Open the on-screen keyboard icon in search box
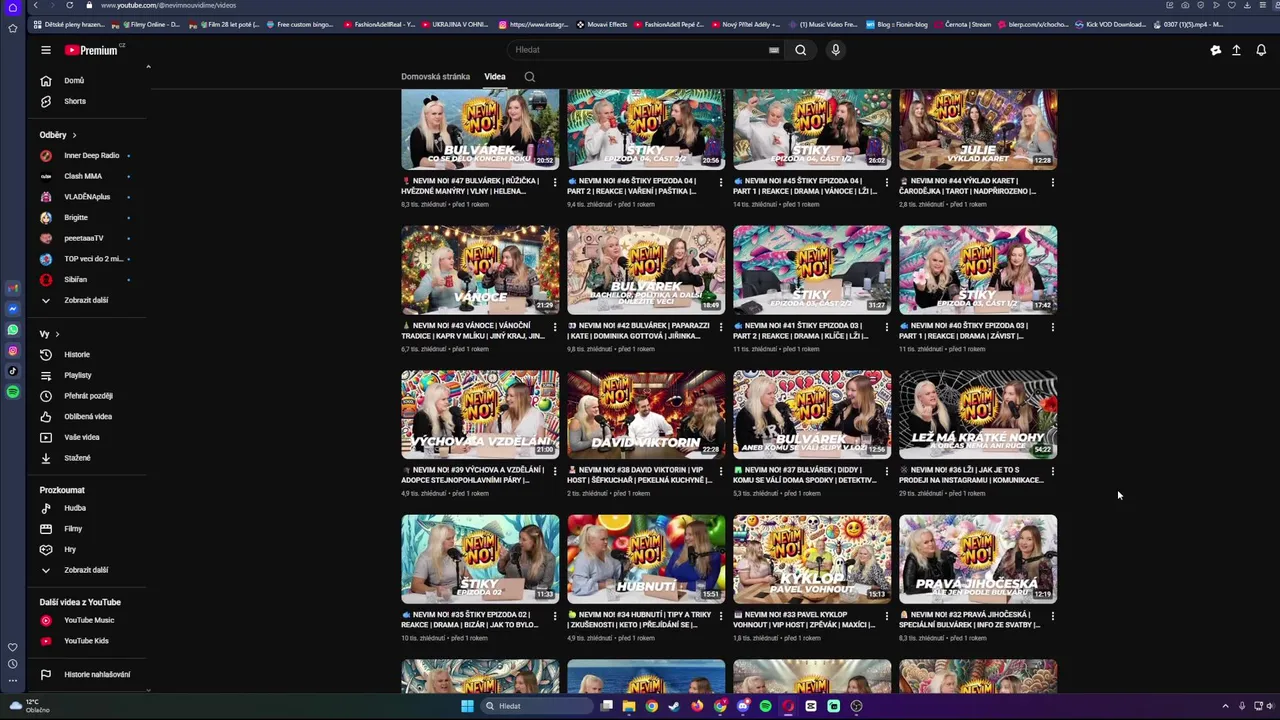 (x=774, y=50)
